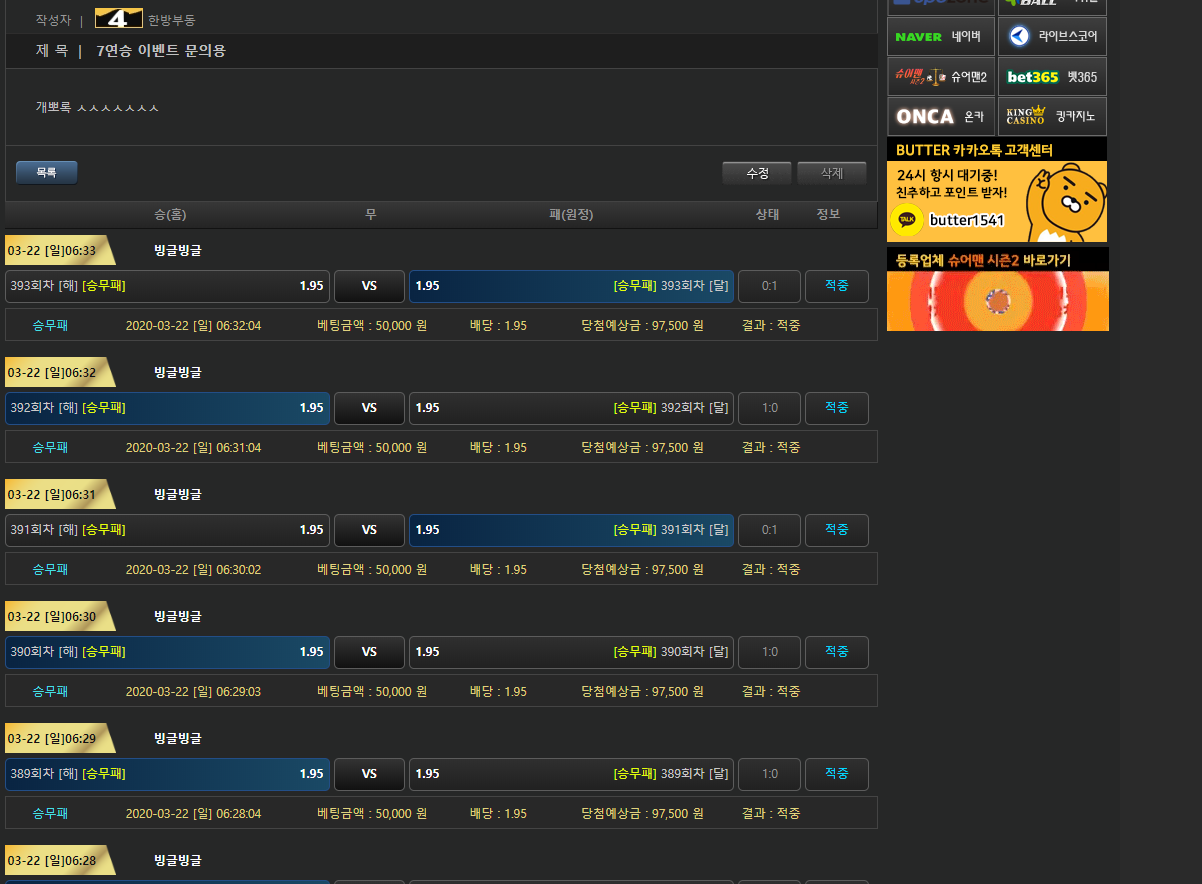Click the 슈어맨2 shortcut icon

[x=941, y=77]
